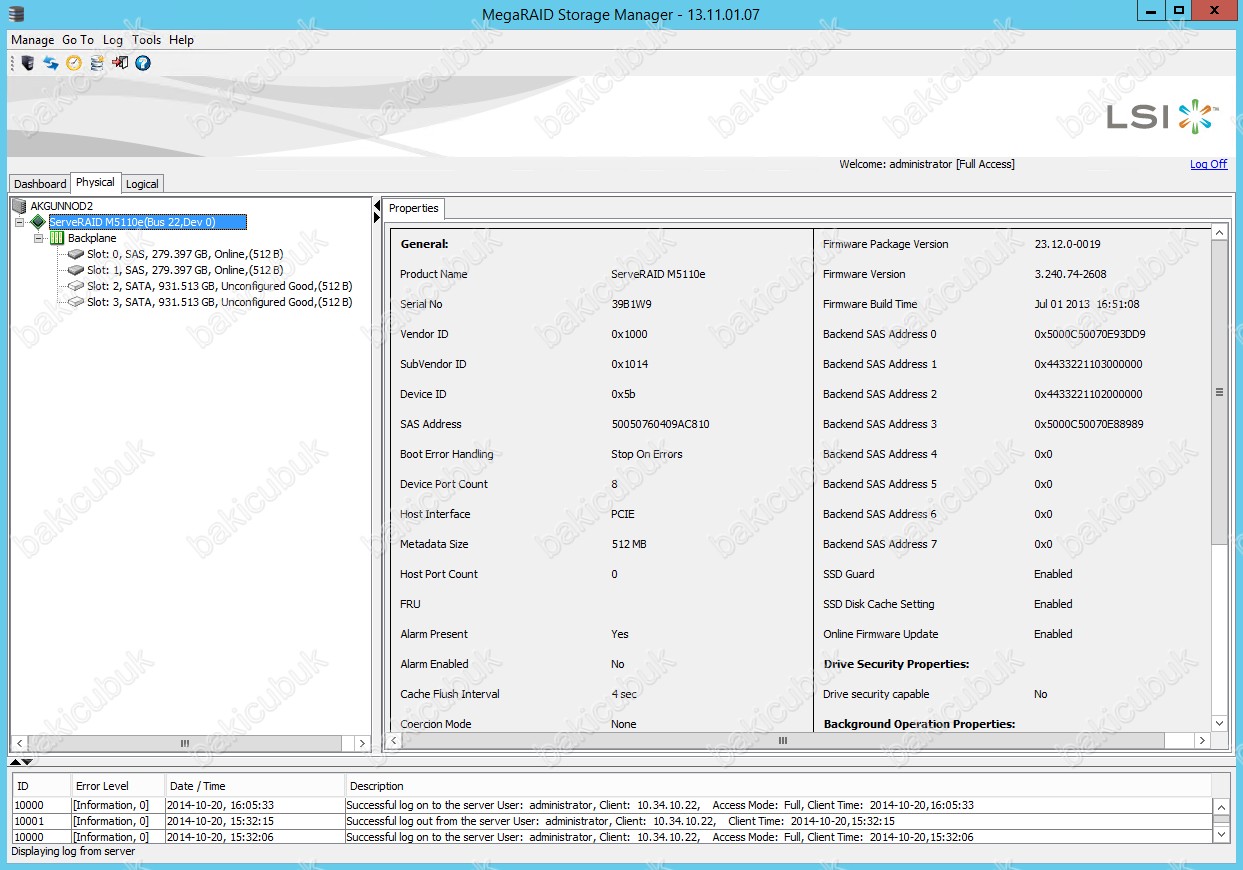This screenshot has width=1243, height=870.
Task: Open the Tools menu
Action: coord(146,40)
